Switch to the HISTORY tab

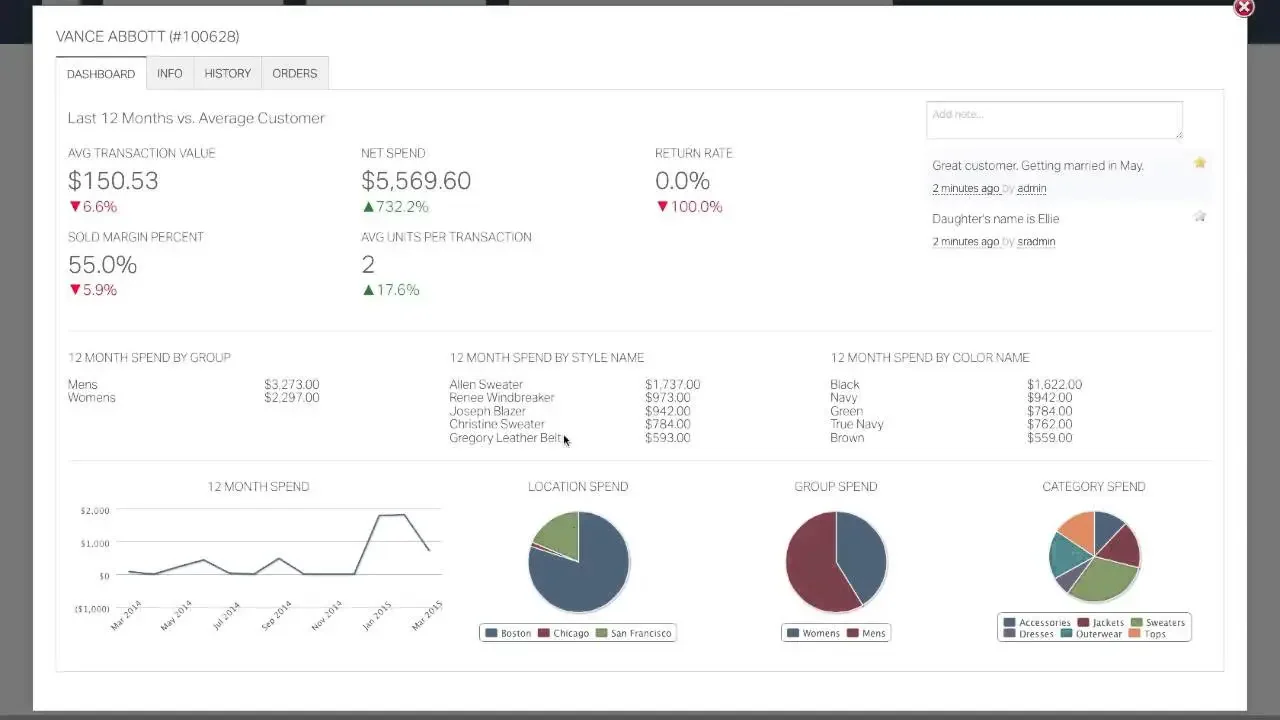[228, 73]
